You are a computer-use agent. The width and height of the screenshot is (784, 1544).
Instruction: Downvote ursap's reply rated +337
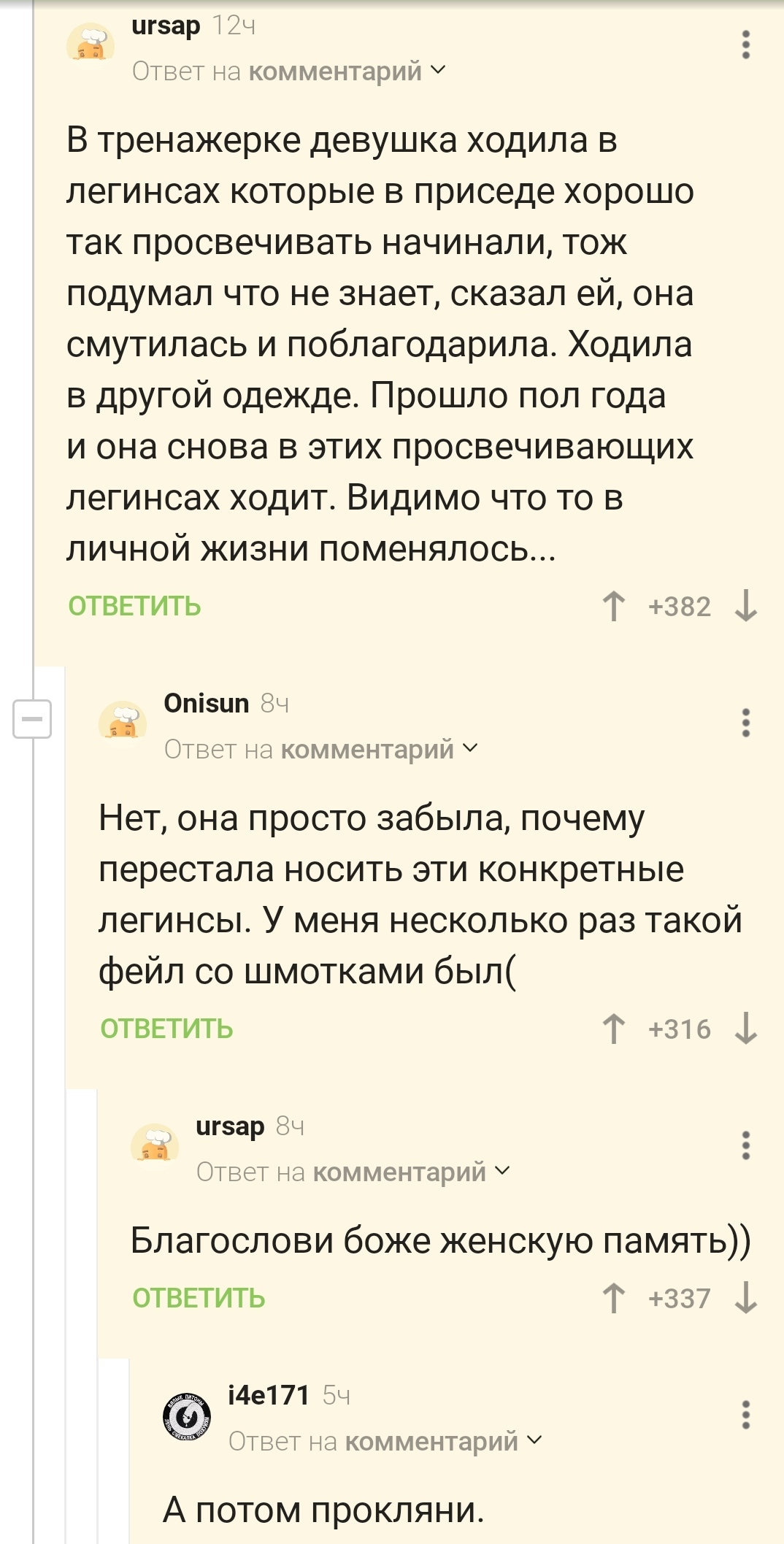(745, 1299)
